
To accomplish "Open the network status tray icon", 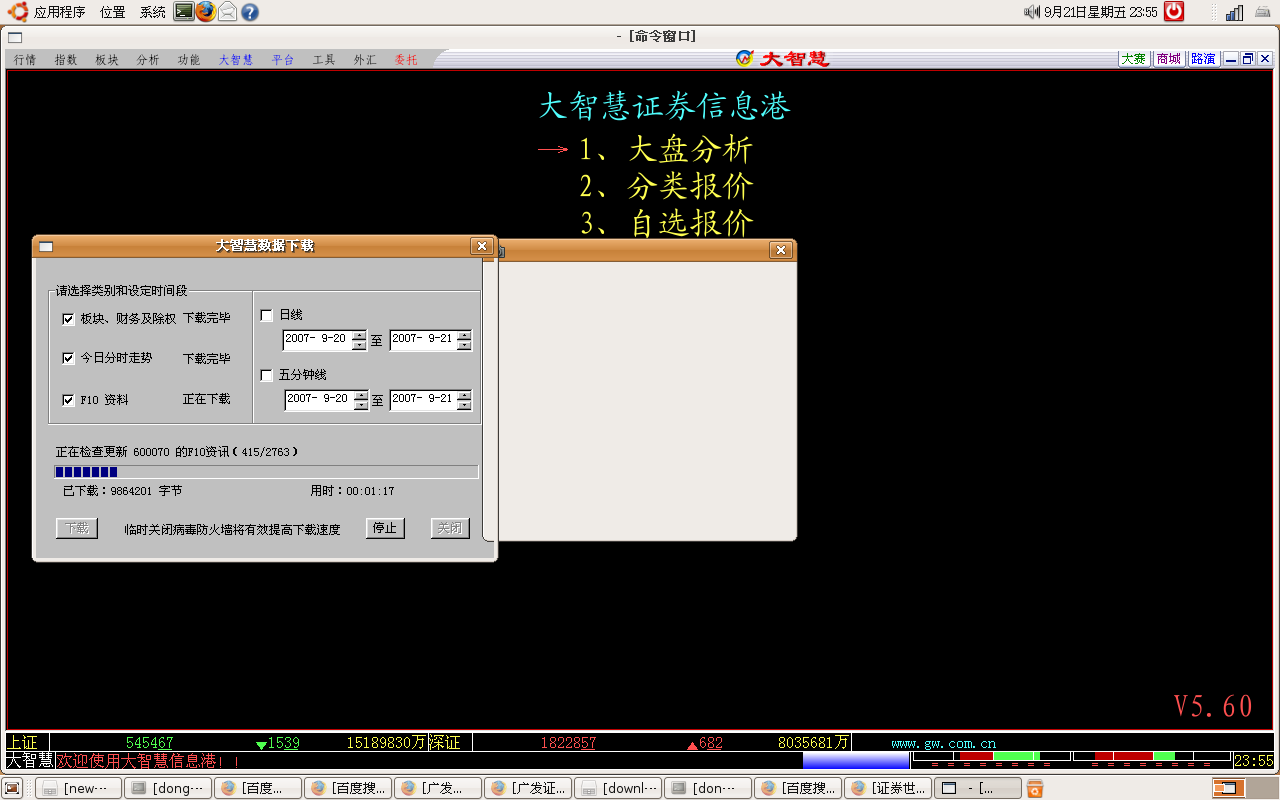I will pyautogui.click(x=1235, y=13).
